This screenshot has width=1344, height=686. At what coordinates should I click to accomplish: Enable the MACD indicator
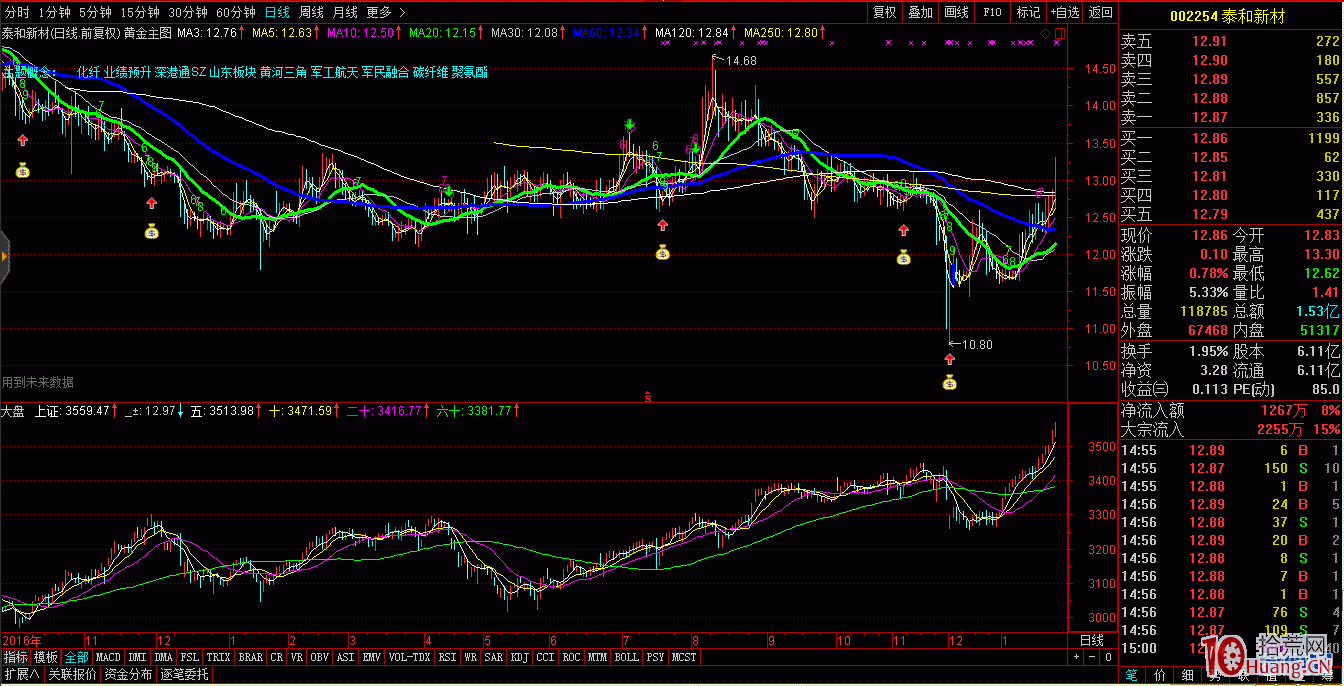(108, 657)
